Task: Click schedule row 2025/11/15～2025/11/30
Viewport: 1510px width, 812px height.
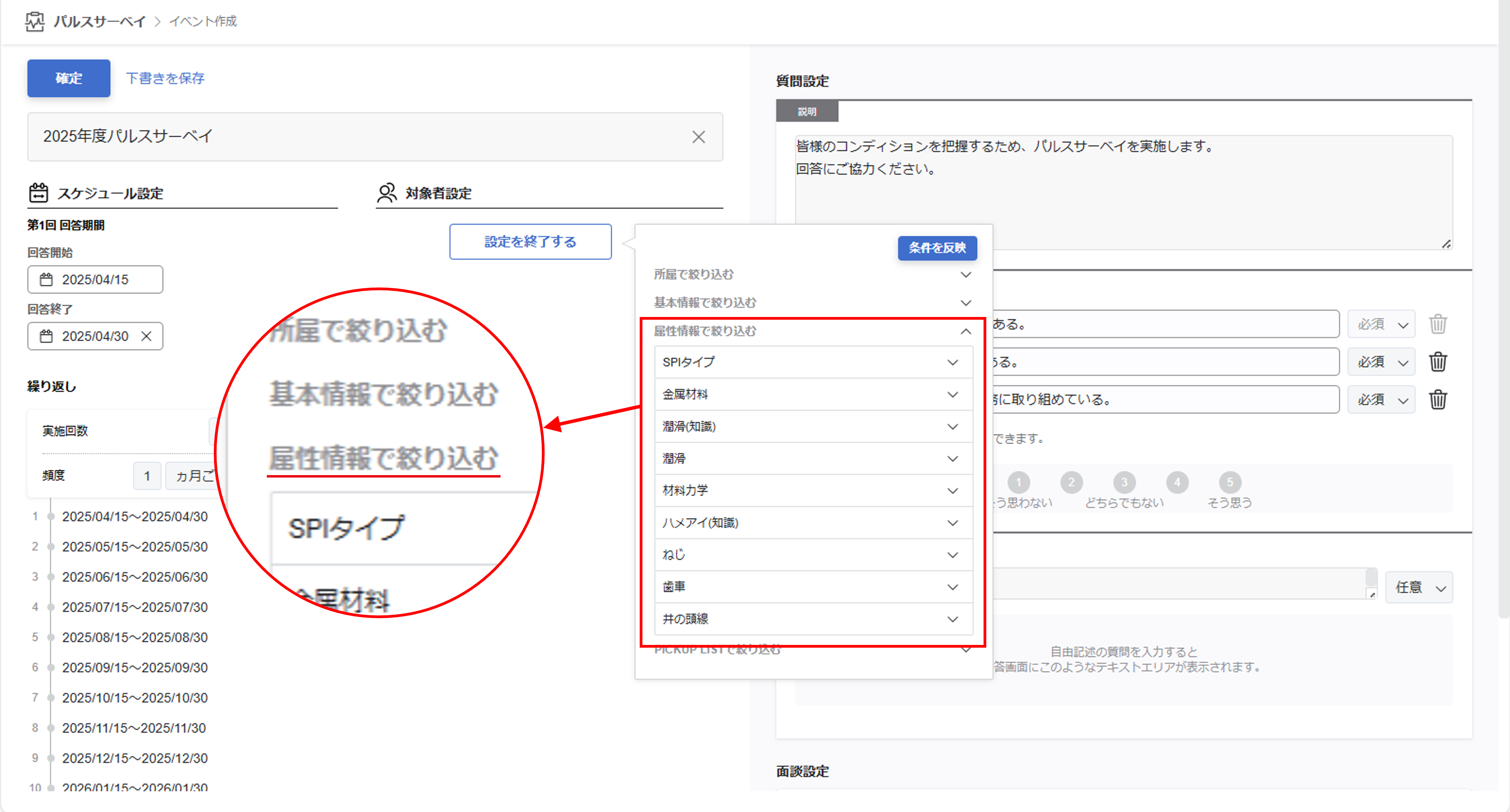Action: coord(133,728)
